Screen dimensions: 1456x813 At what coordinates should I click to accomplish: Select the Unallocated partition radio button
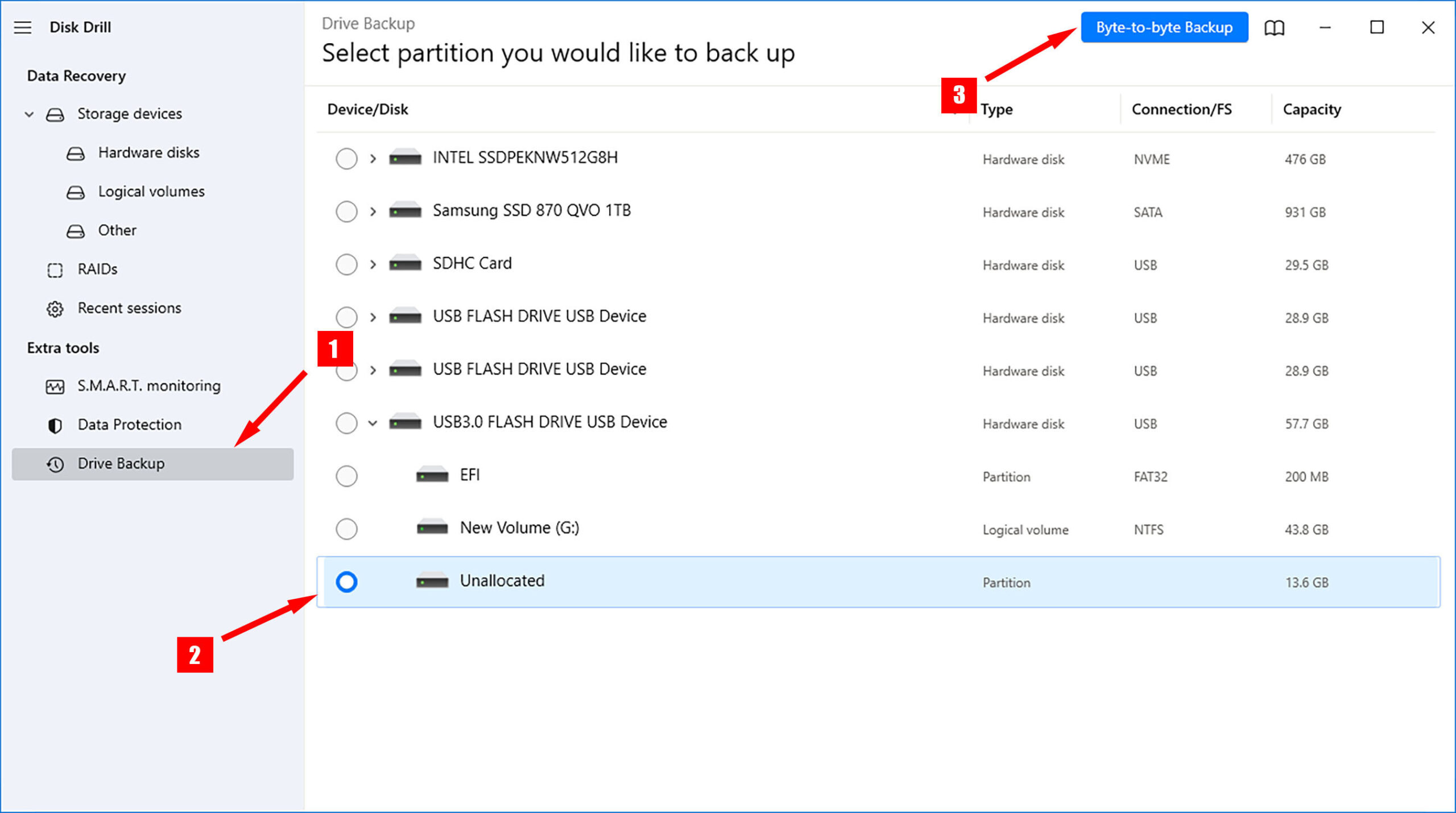tap(347, 580)
